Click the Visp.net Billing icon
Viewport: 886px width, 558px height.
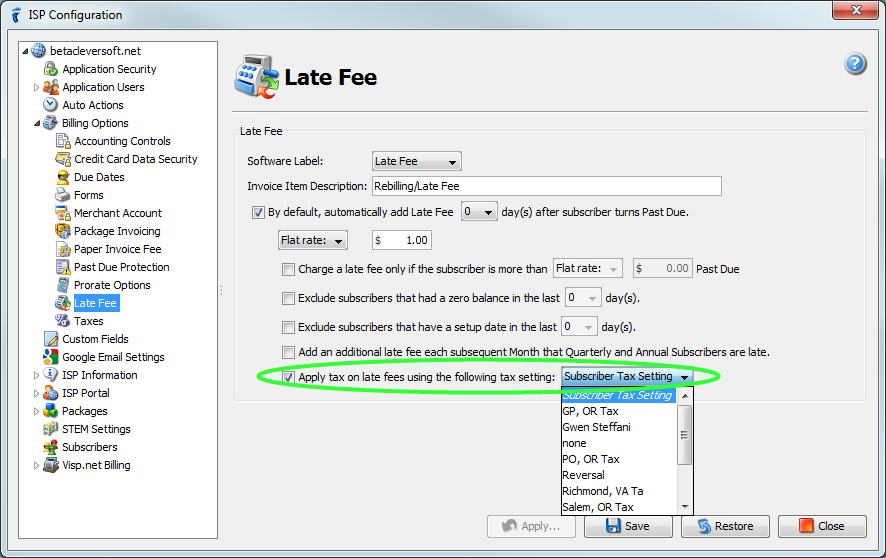pyautogui.click(x=51, y=465)
